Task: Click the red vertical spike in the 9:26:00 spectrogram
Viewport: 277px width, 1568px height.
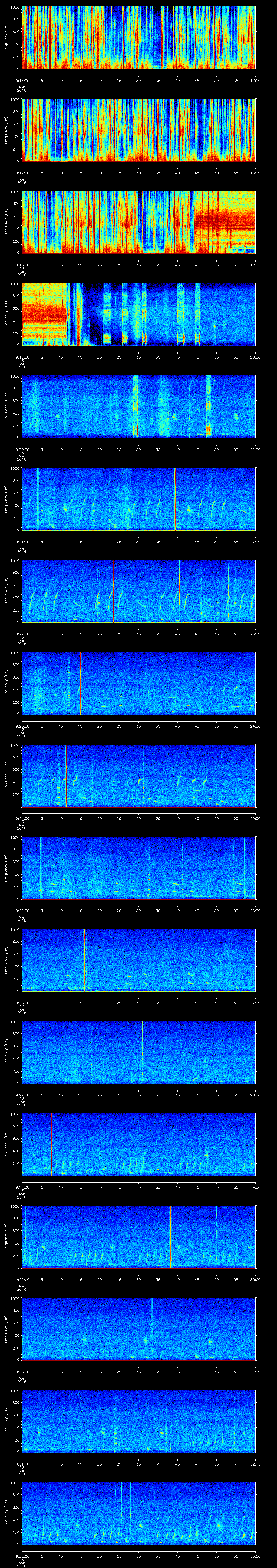Action: [84, 960]
